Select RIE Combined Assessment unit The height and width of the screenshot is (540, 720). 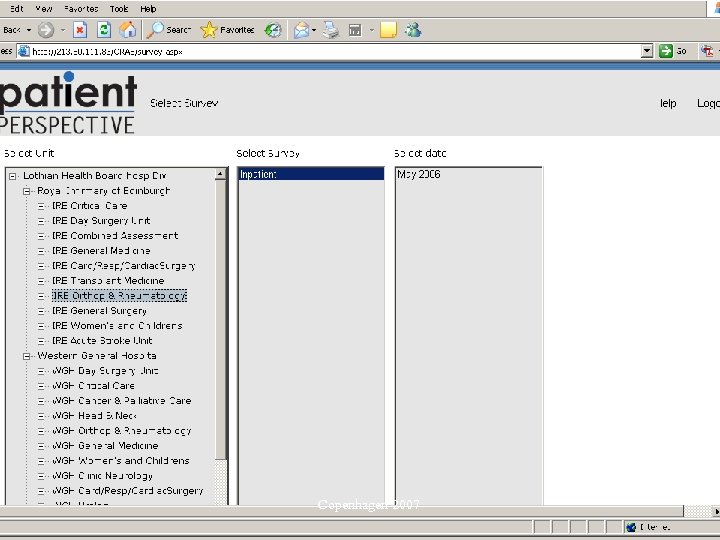[115, 236]
